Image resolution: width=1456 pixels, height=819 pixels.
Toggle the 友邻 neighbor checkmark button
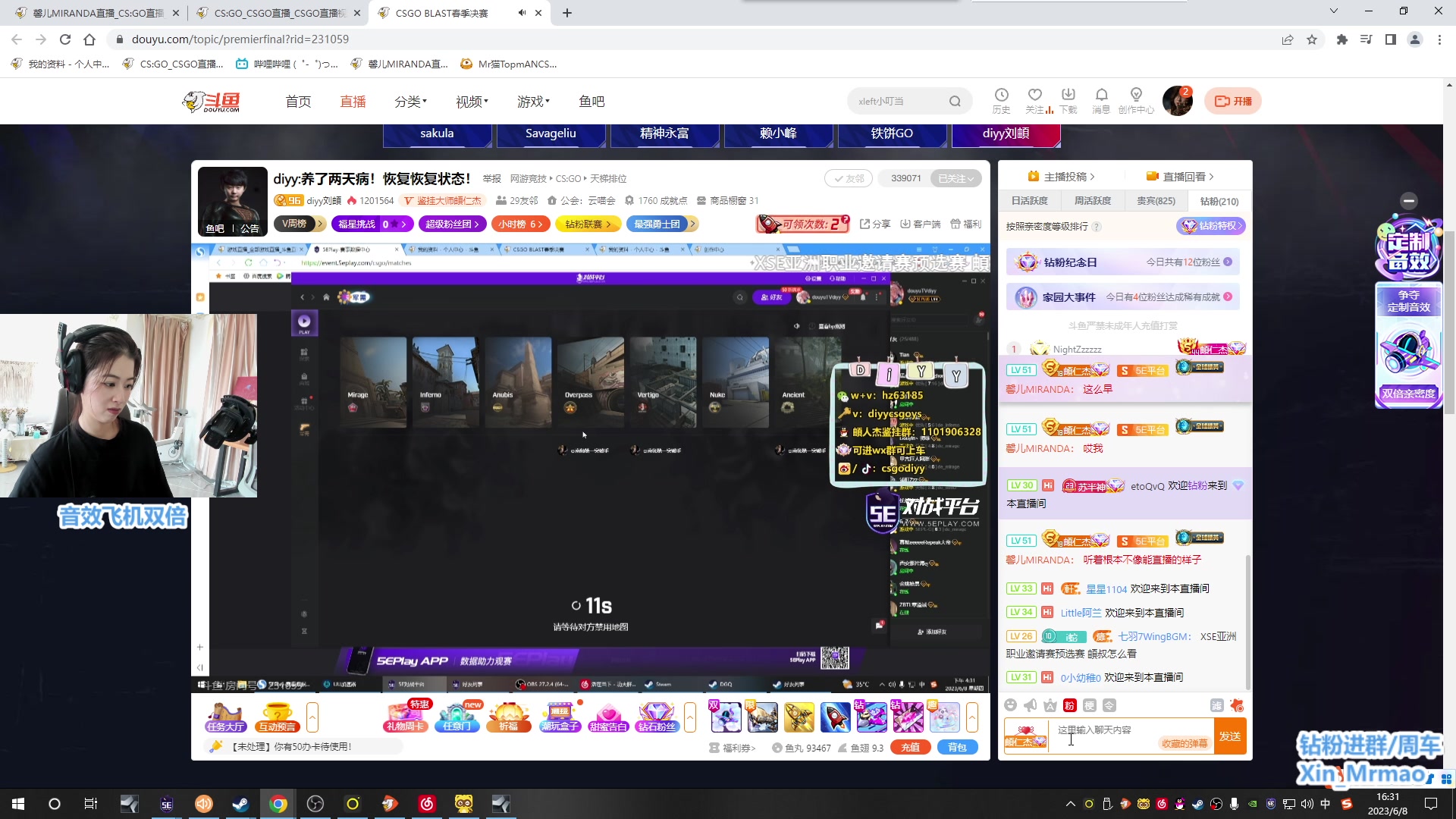pyautogui.click(x=849, y=178)
